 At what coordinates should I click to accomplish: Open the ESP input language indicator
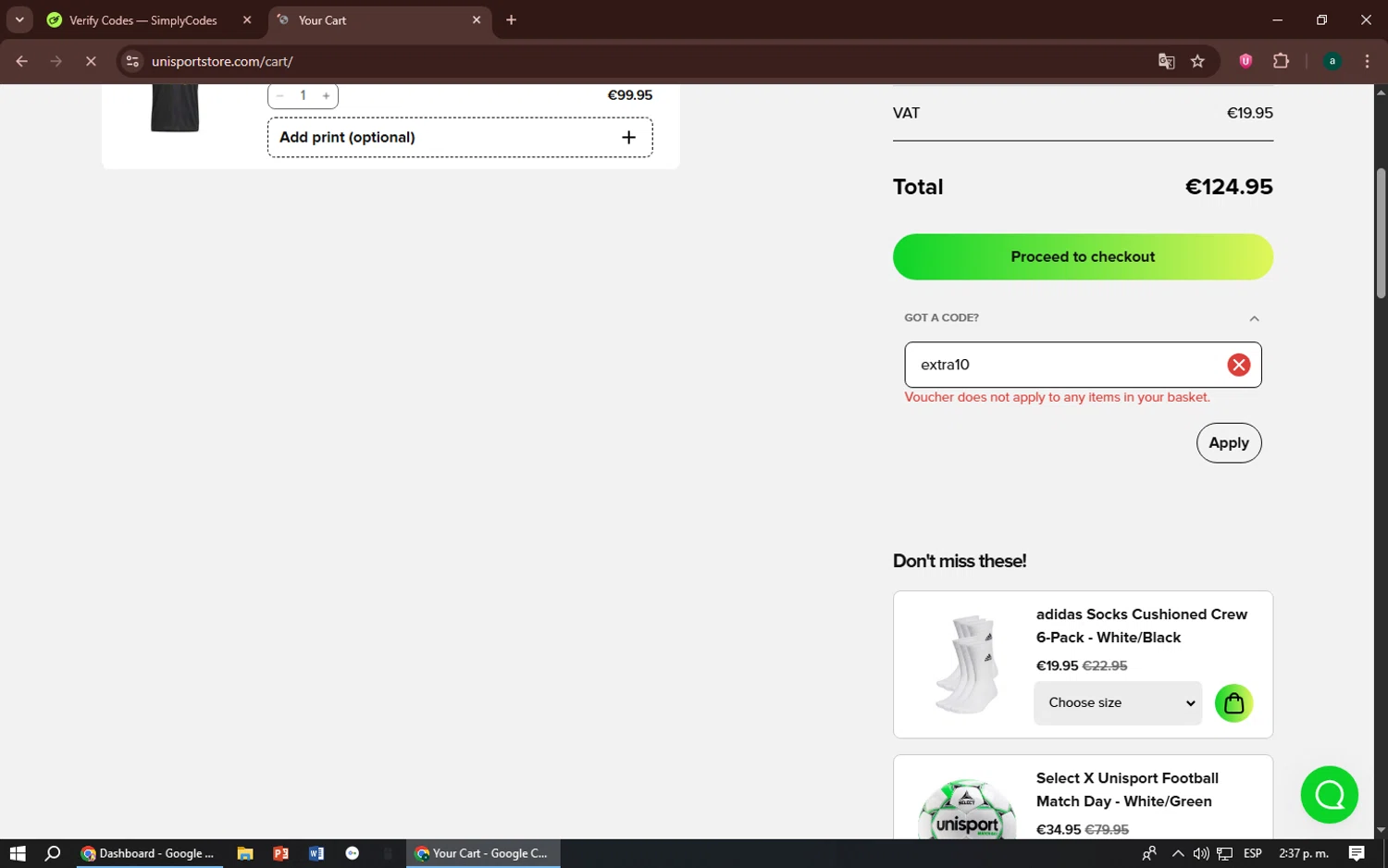(1253, 853)
